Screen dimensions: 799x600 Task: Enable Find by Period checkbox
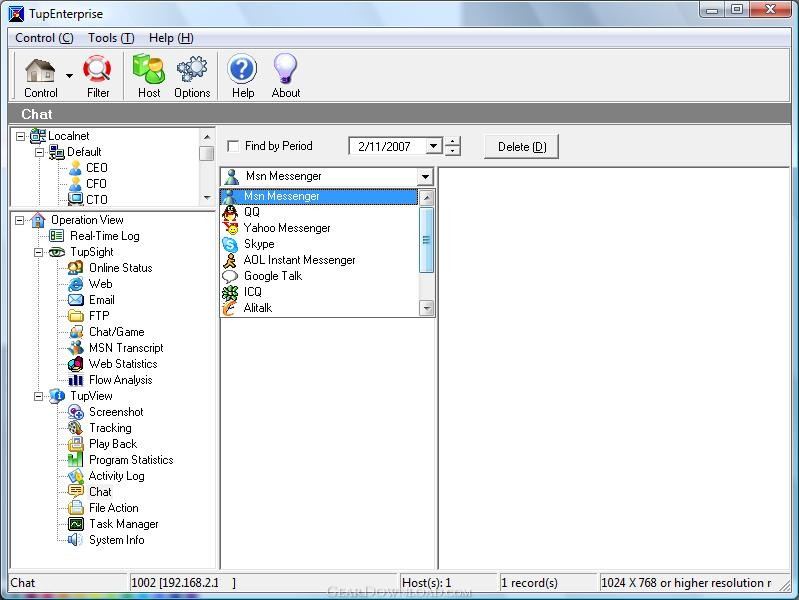tap(233, 146)
